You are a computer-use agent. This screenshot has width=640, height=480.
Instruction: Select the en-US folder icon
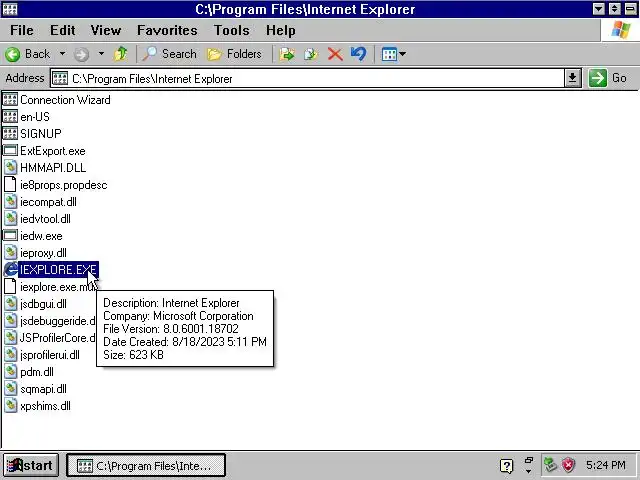pos(10,117)
